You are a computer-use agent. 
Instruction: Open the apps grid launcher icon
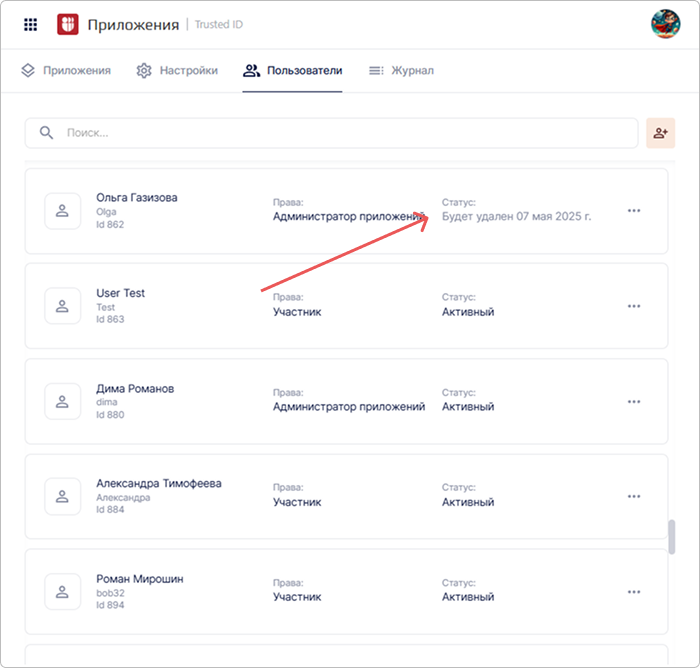point(30,25)
